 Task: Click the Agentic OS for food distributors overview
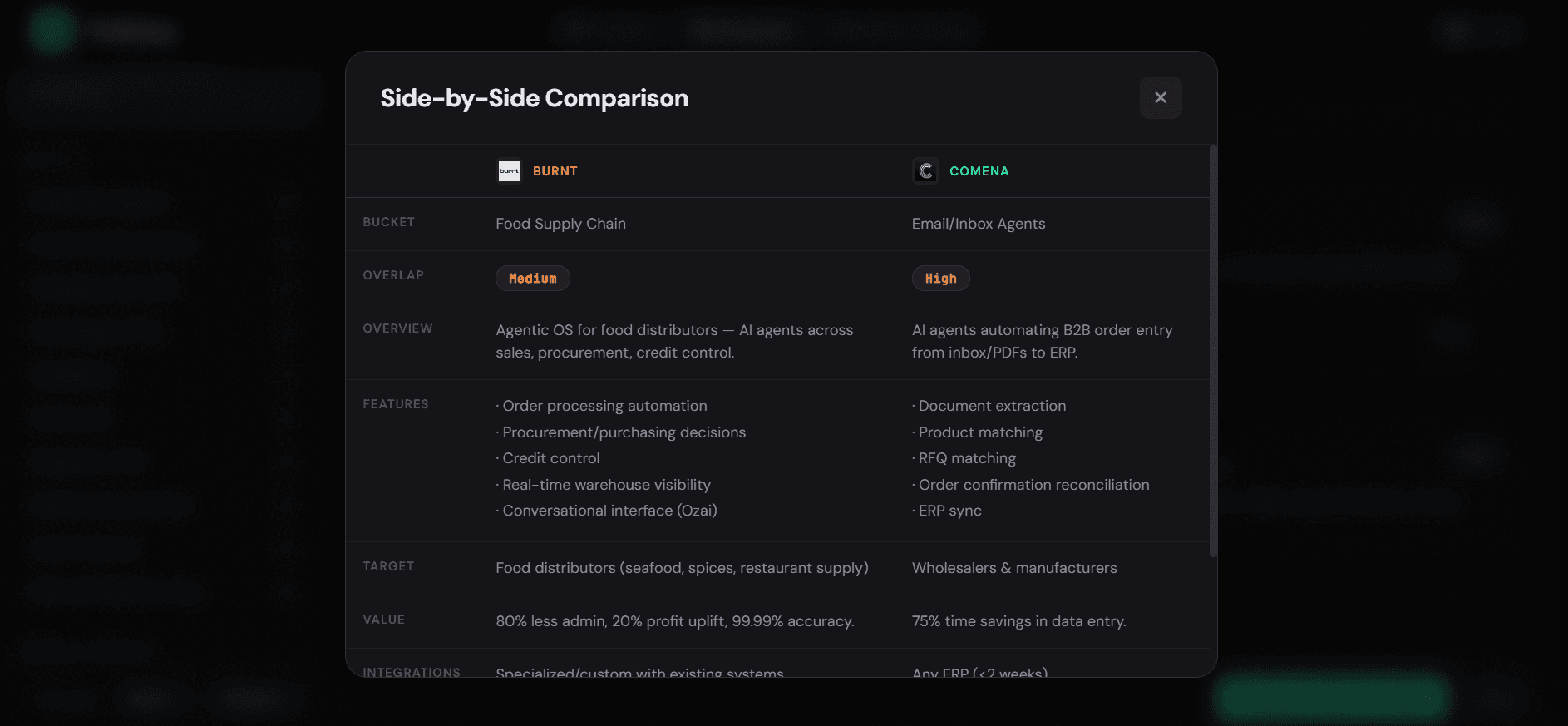click(x=674, y=341)
